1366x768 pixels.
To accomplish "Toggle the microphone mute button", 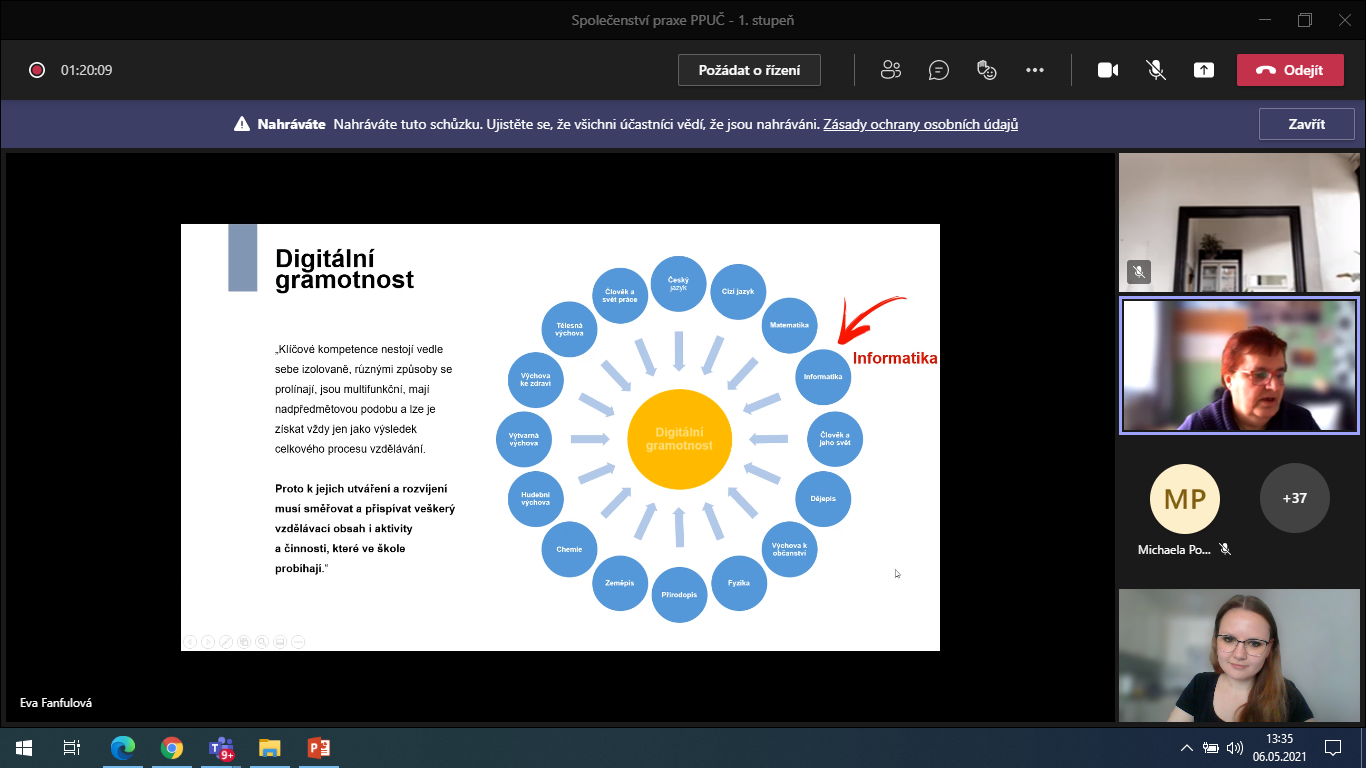I will point(1156,70).
